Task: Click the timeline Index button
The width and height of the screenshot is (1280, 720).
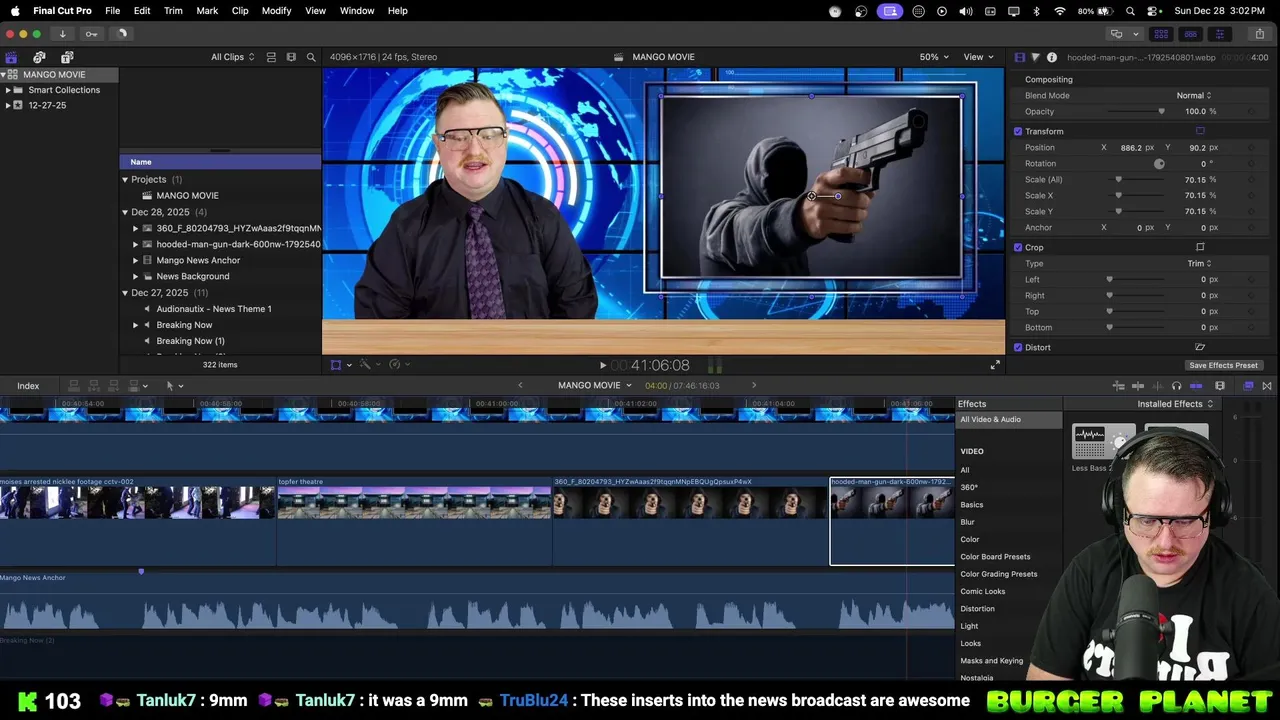Action: pyautogui.click(x=28, y=386)
